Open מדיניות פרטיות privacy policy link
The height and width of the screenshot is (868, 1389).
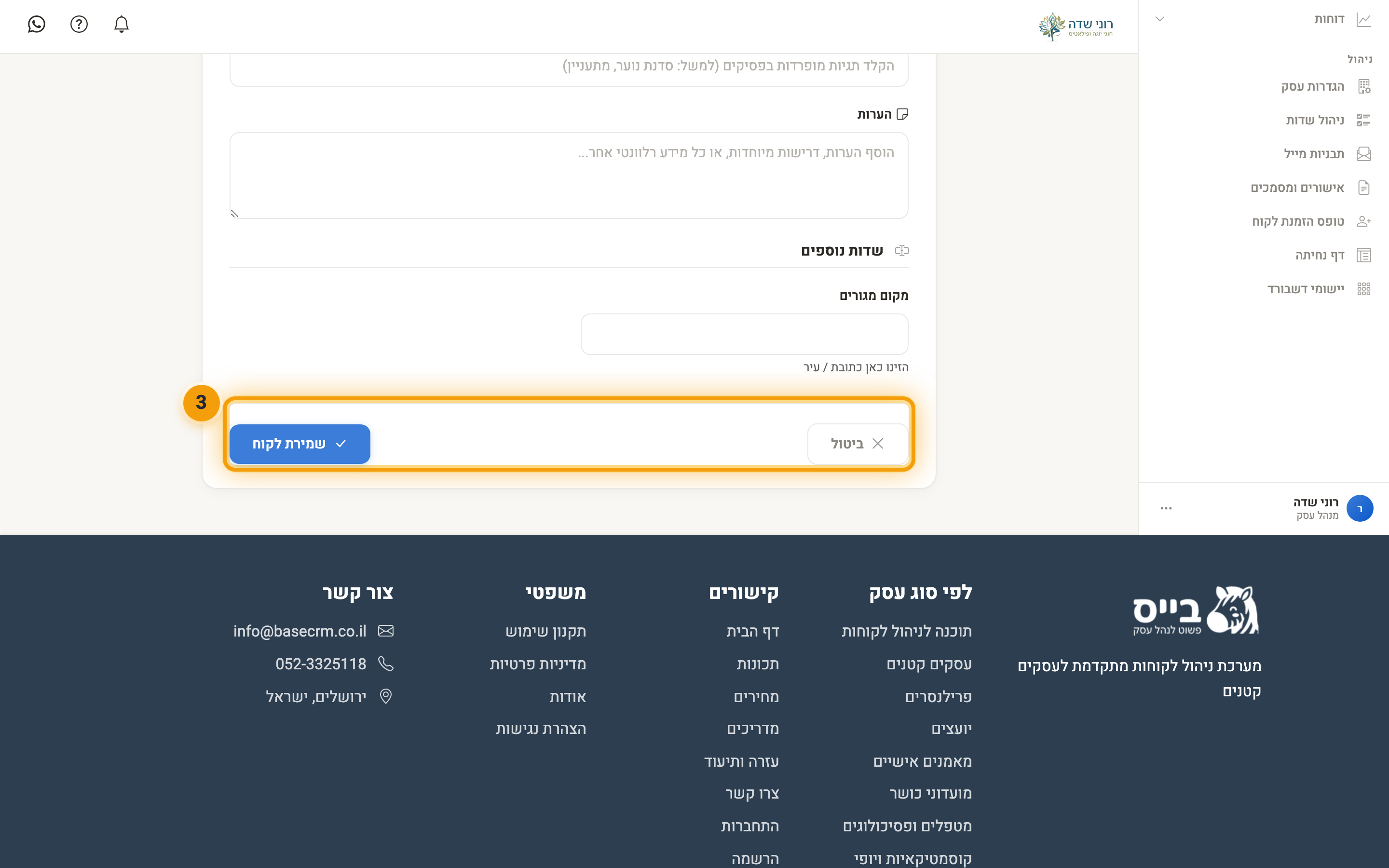[537, 664]
